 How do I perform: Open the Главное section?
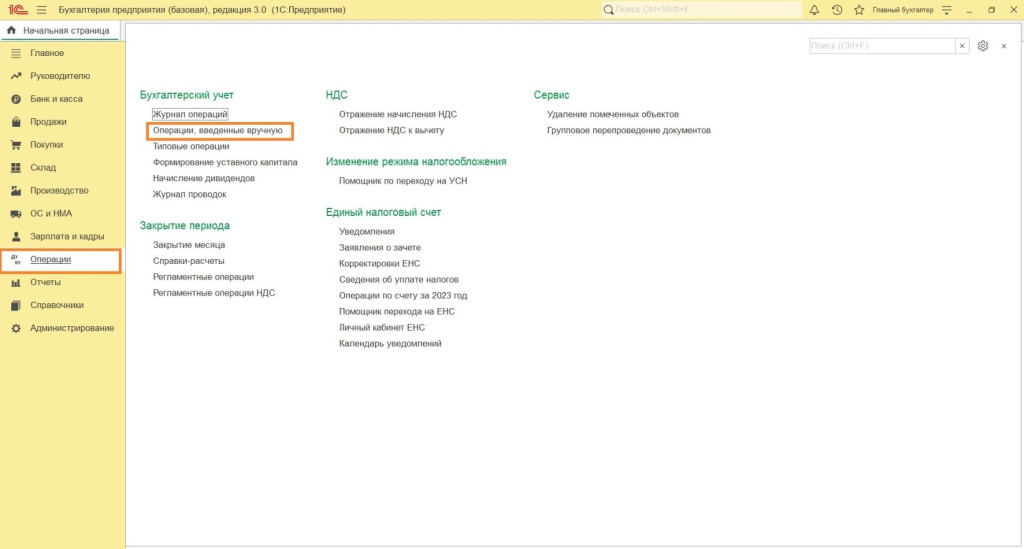(x=47, y=53)
